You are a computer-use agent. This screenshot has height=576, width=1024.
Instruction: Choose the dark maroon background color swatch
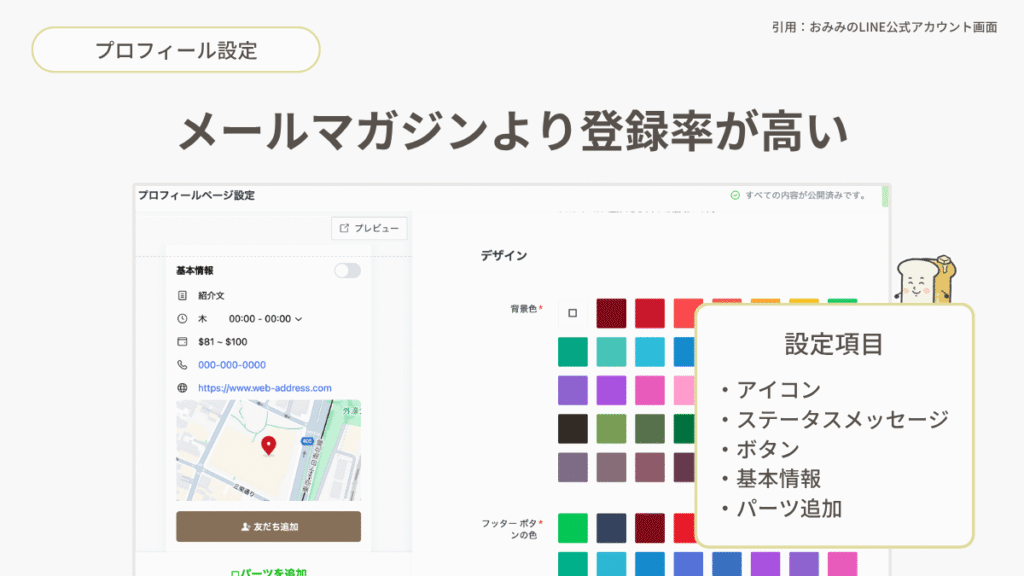[x=611, y=313]
